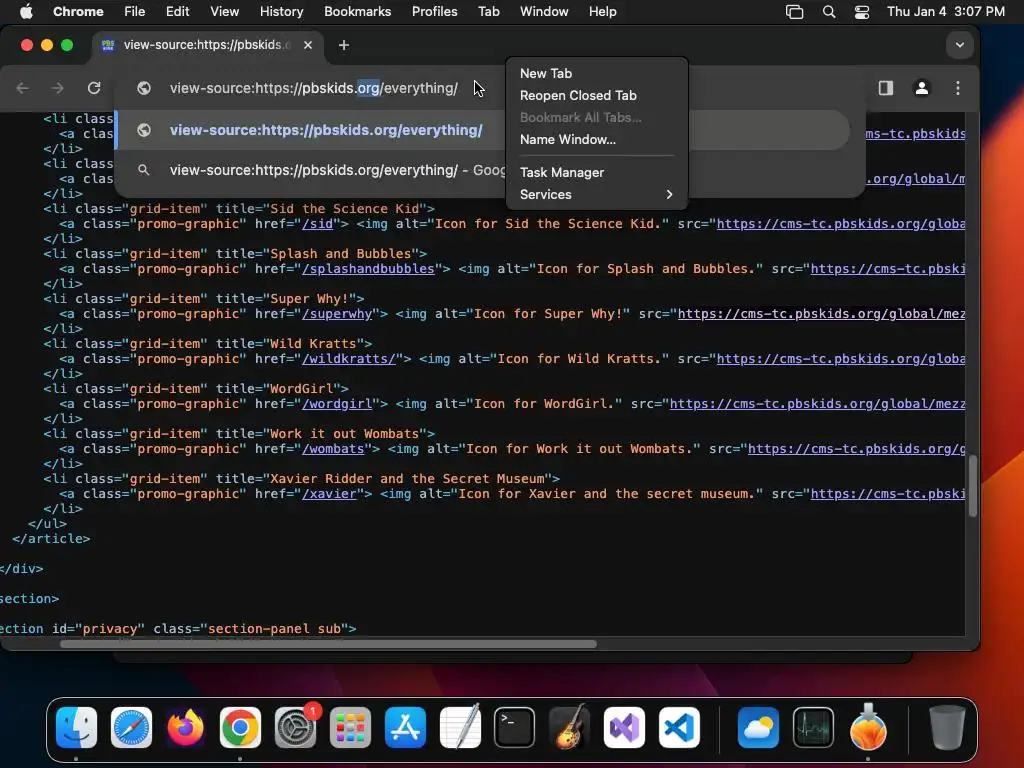Launch GarageBand from the dock
This screenshot has width=1024, height=768.
[569, 728]
